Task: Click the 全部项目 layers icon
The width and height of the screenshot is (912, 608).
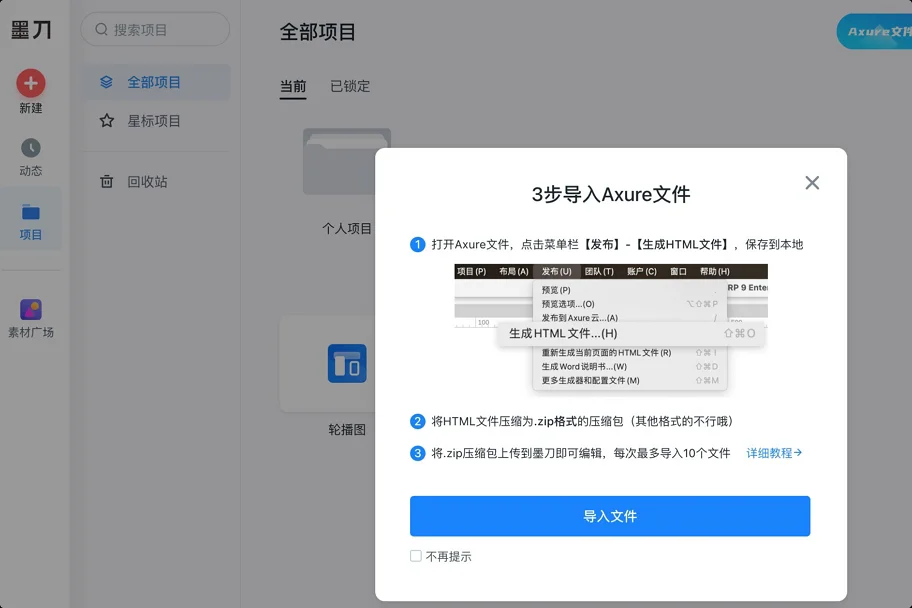Action: click(106, 82)
